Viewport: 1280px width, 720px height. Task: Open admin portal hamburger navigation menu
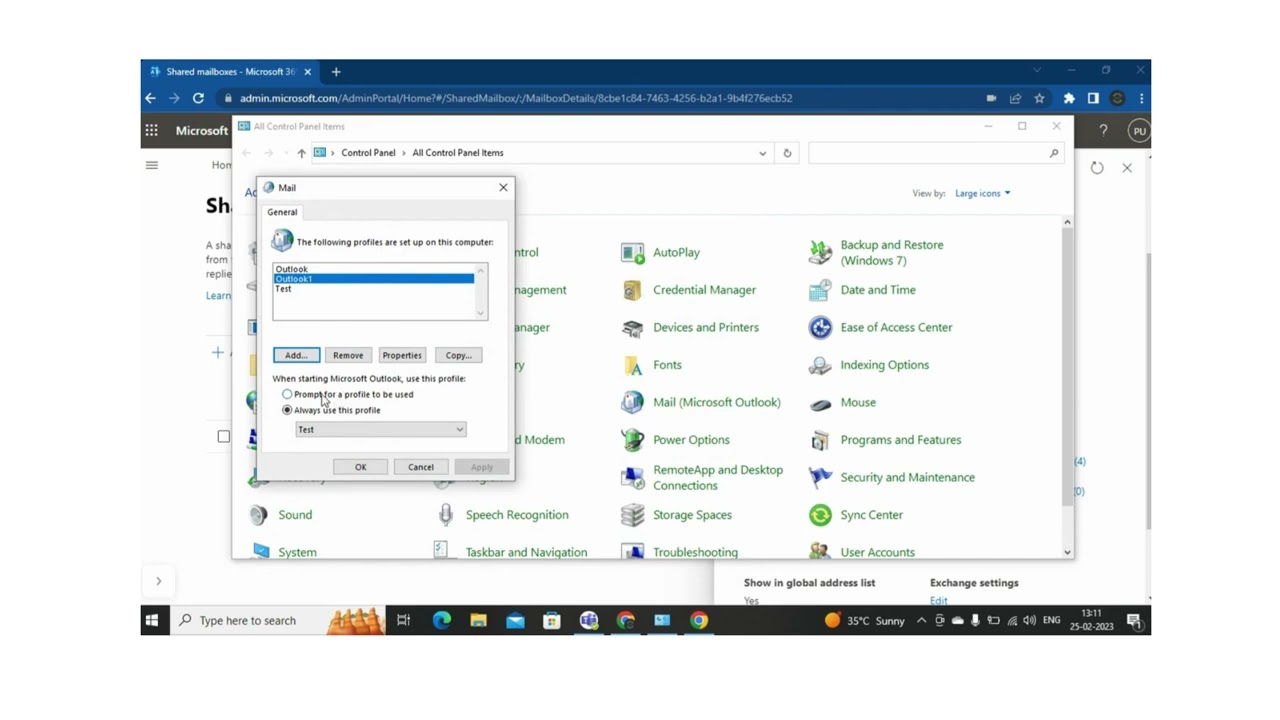pos(152,165)
